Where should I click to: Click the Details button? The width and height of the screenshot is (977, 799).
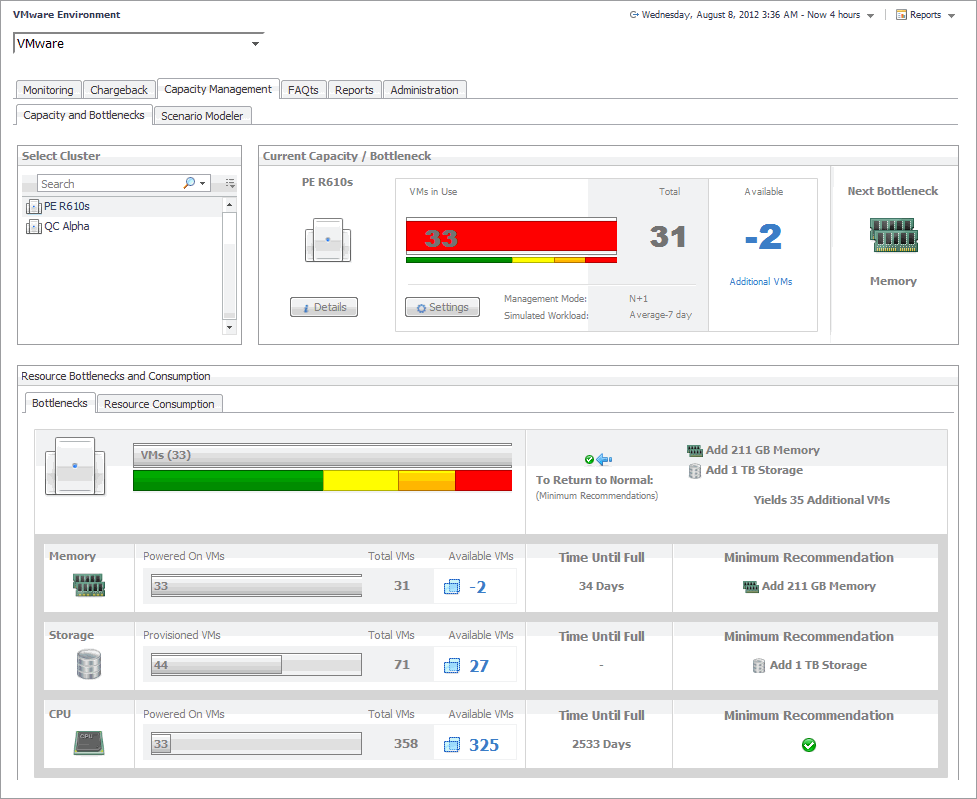[x=324, y=307]
